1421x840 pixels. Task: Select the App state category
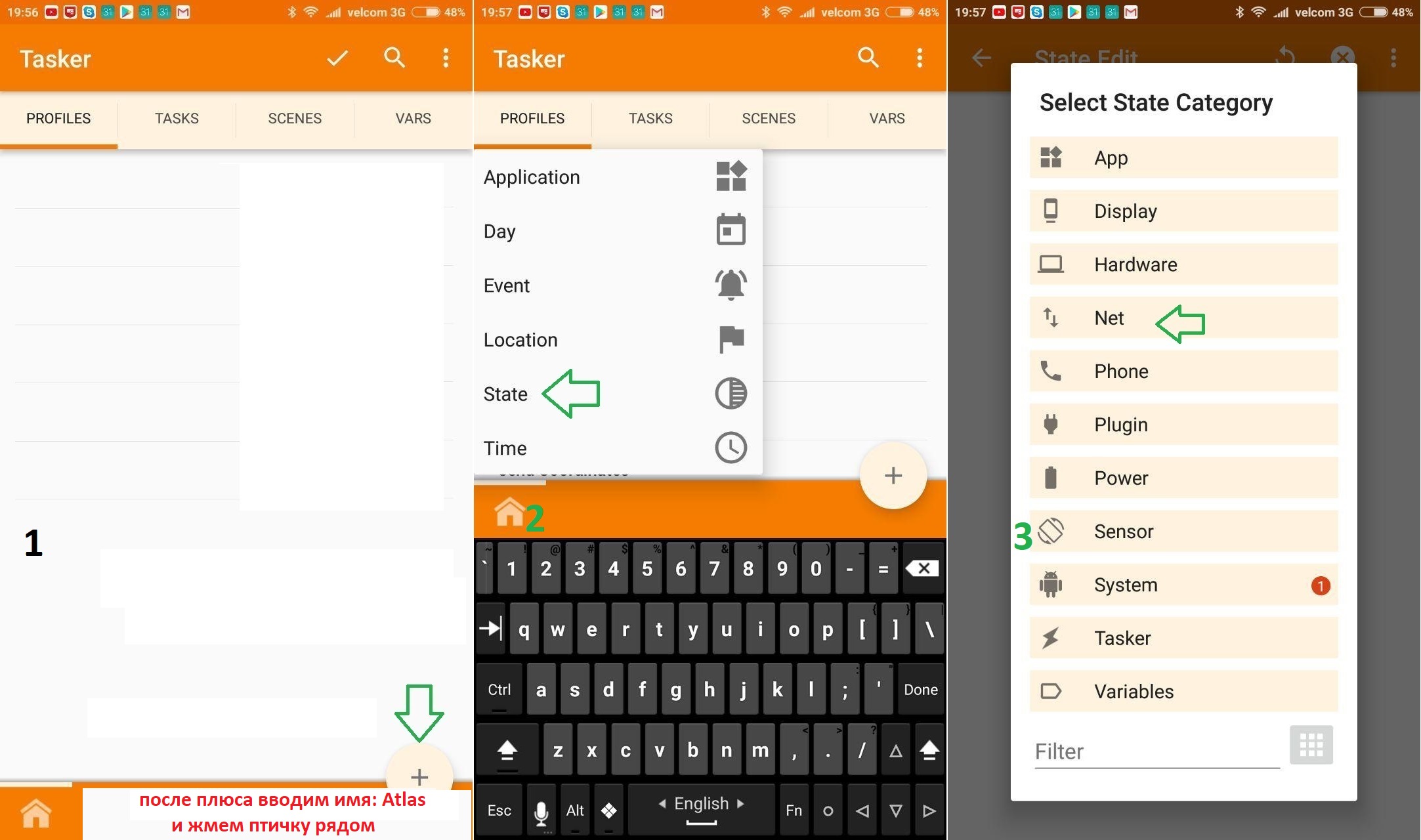[1183, 157]
